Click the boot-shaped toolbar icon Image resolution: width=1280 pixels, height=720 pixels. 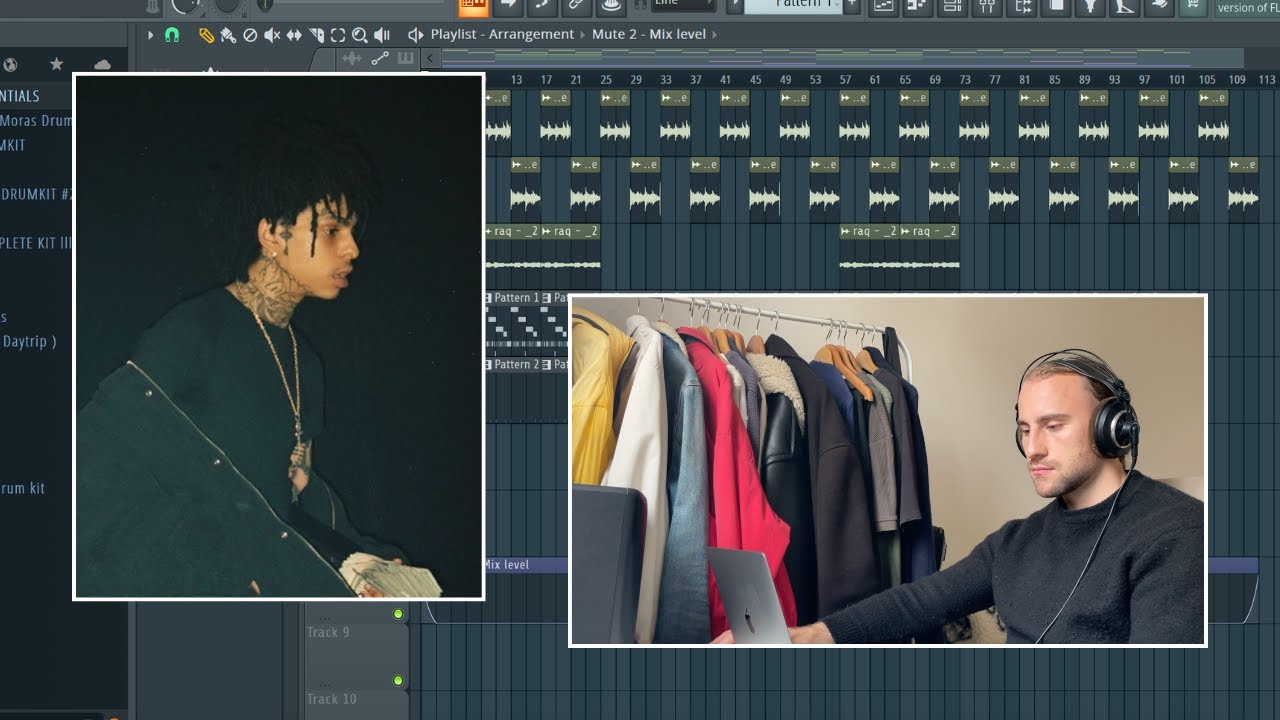[x=1125, y=6]
